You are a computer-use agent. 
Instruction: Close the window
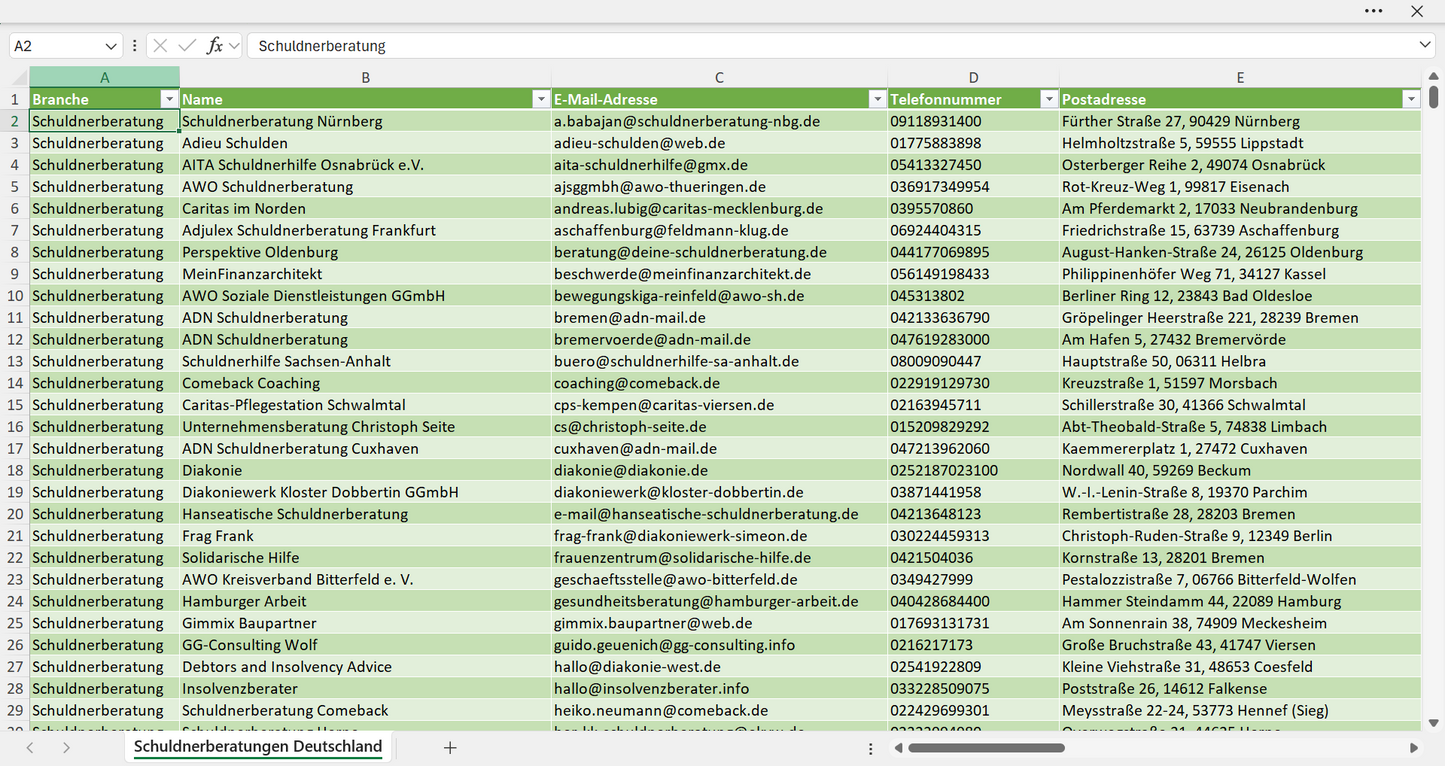[x=1417, y=11]
